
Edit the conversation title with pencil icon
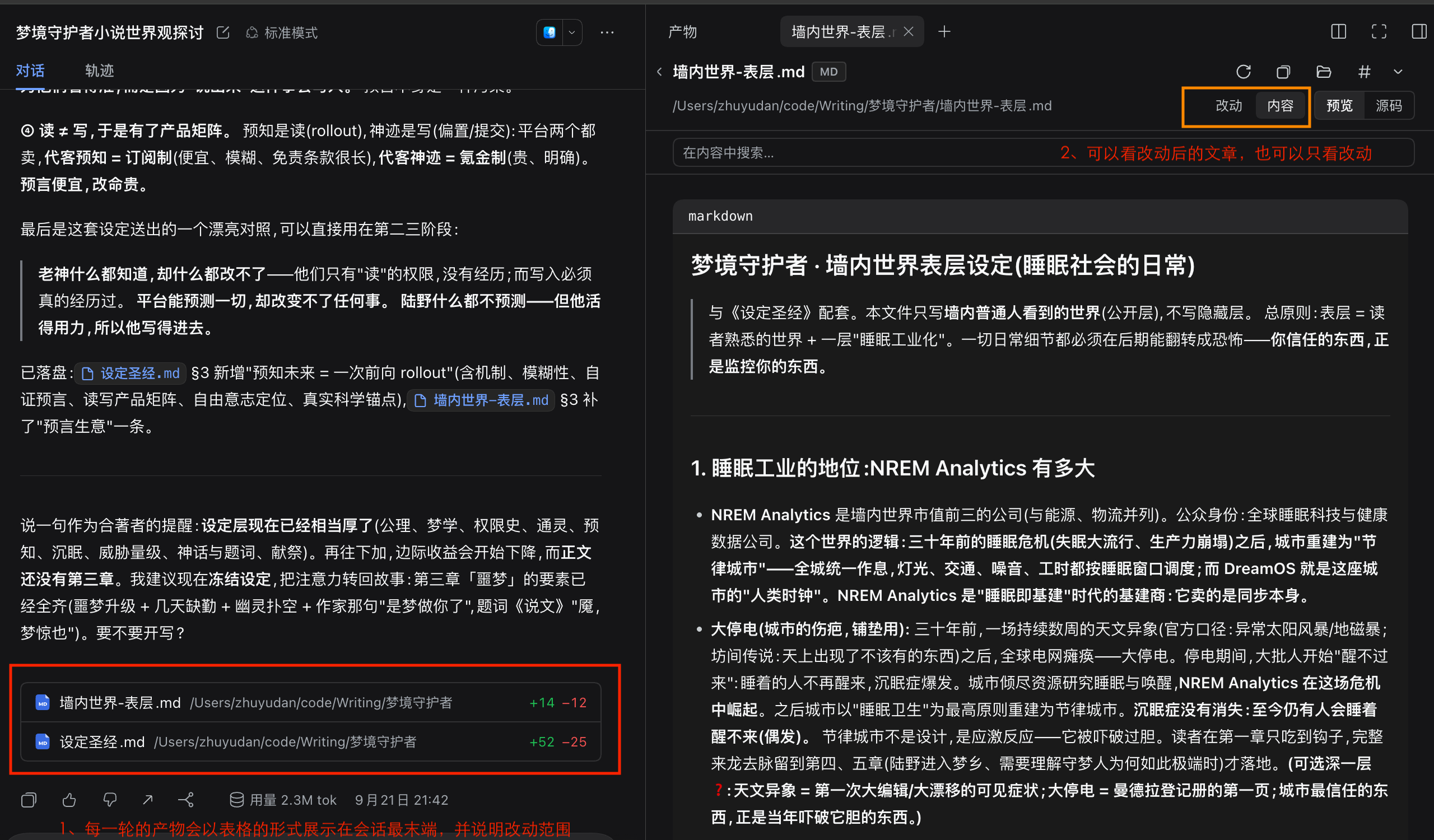click(222, 32)
